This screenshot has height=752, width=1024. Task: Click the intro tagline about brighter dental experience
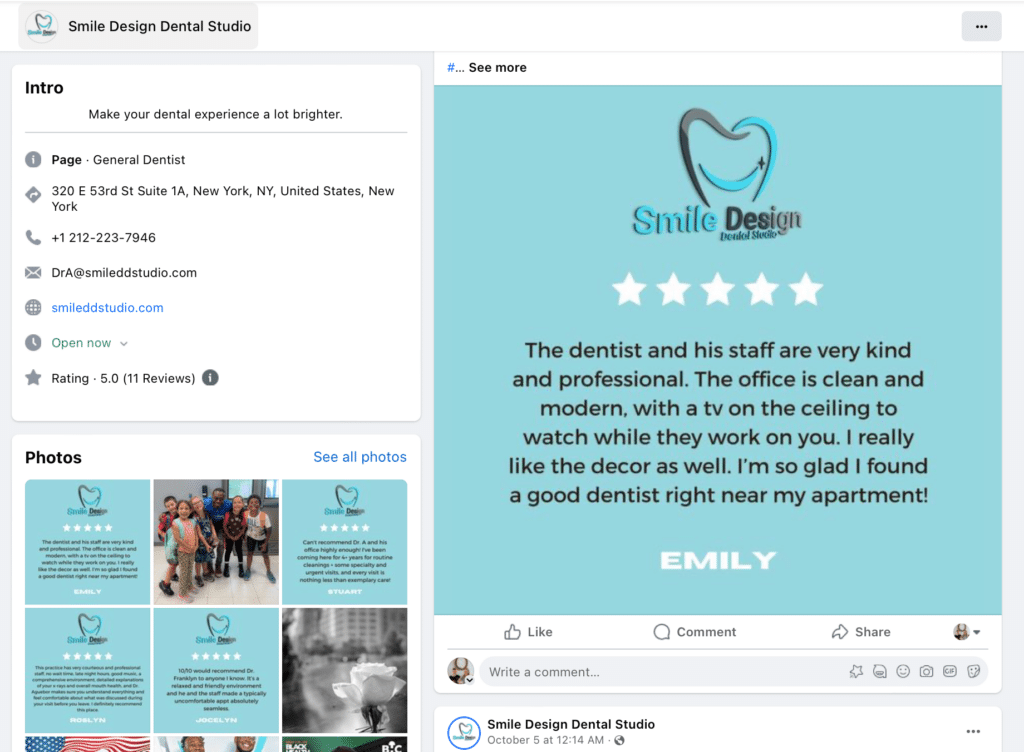coord(216,114)
